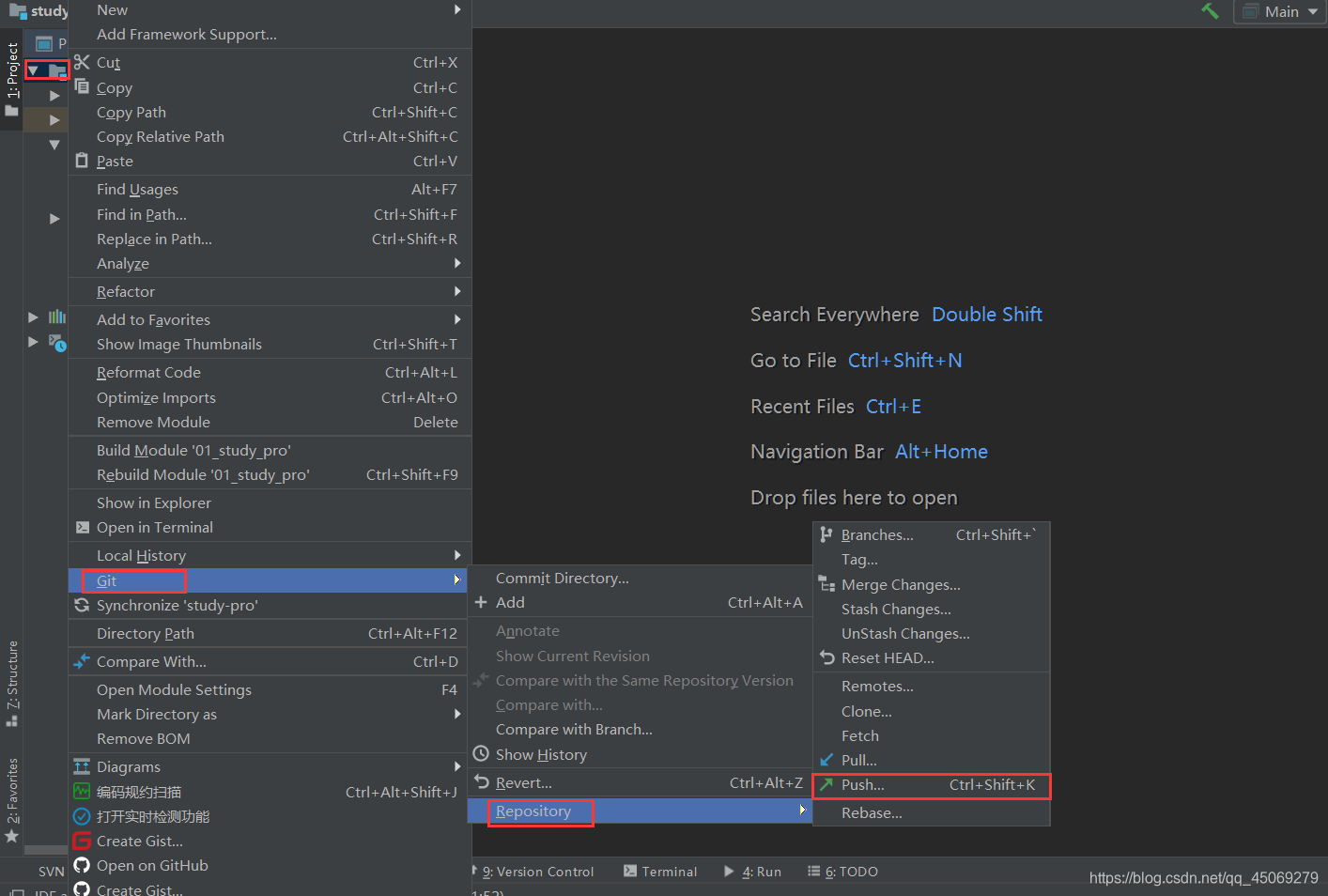Image resolution: width=1328 pixels, height=896 pixels.
Task: Expand the New submenu arrow
Action: 457,9
